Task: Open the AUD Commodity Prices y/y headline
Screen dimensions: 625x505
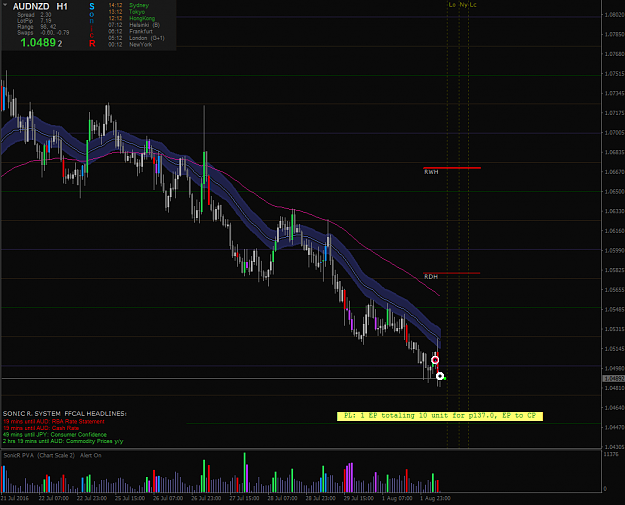Action: tap(63, 441)
